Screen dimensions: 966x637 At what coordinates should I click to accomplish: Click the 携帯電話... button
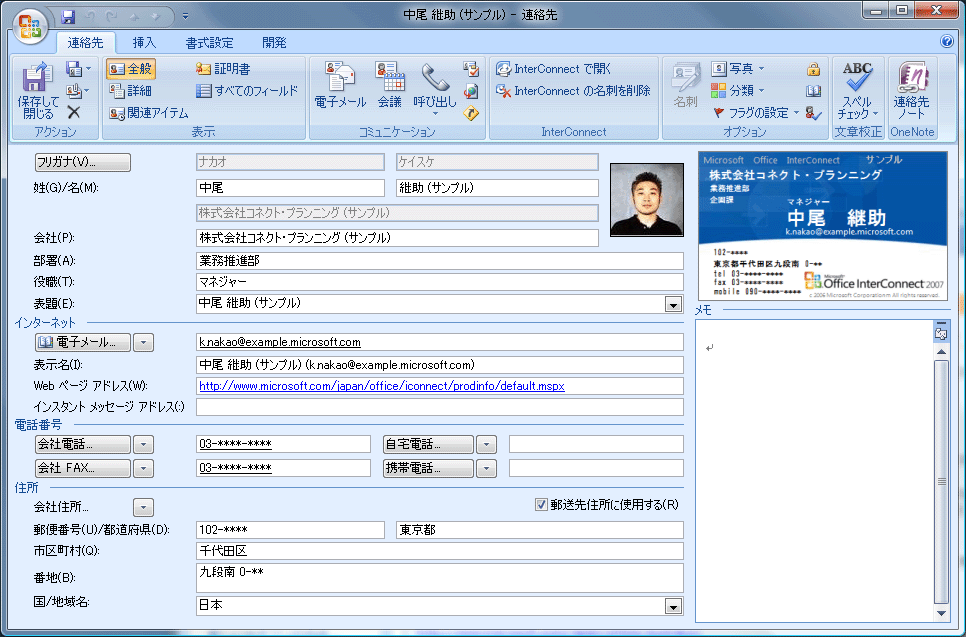(428, 468)
